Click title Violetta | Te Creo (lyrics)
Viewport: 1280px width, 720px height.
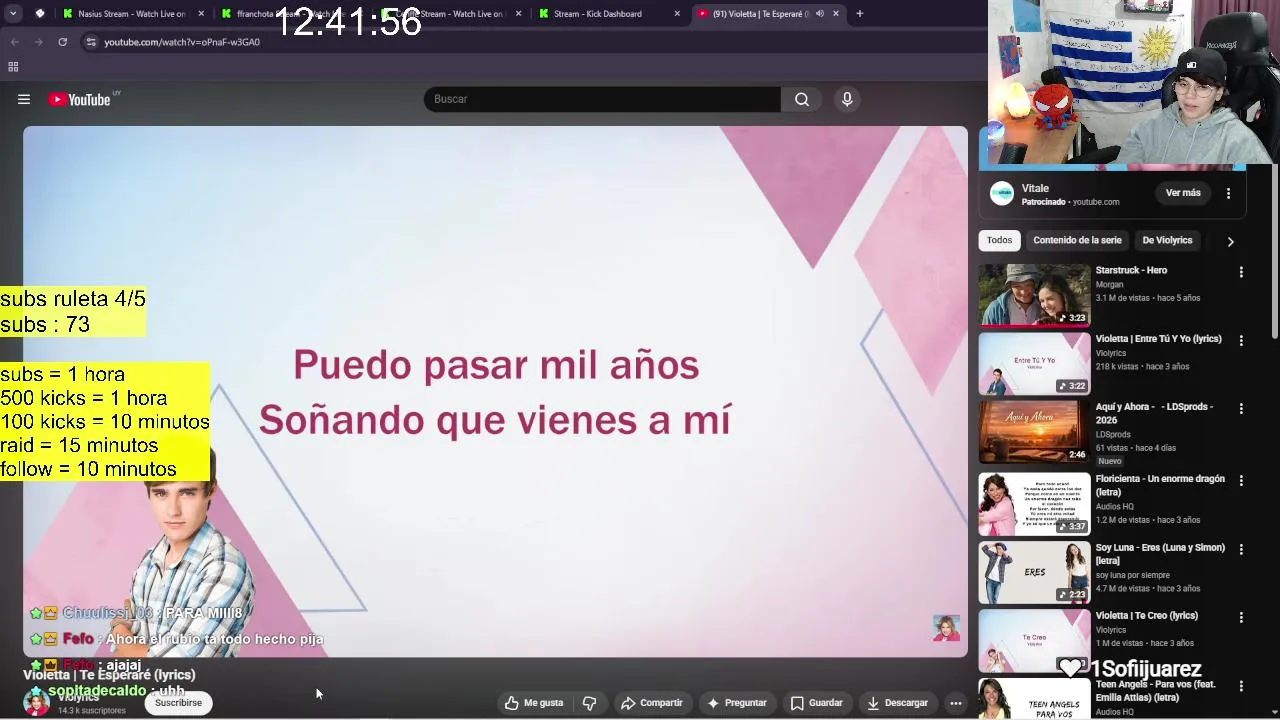(1146, 616)
